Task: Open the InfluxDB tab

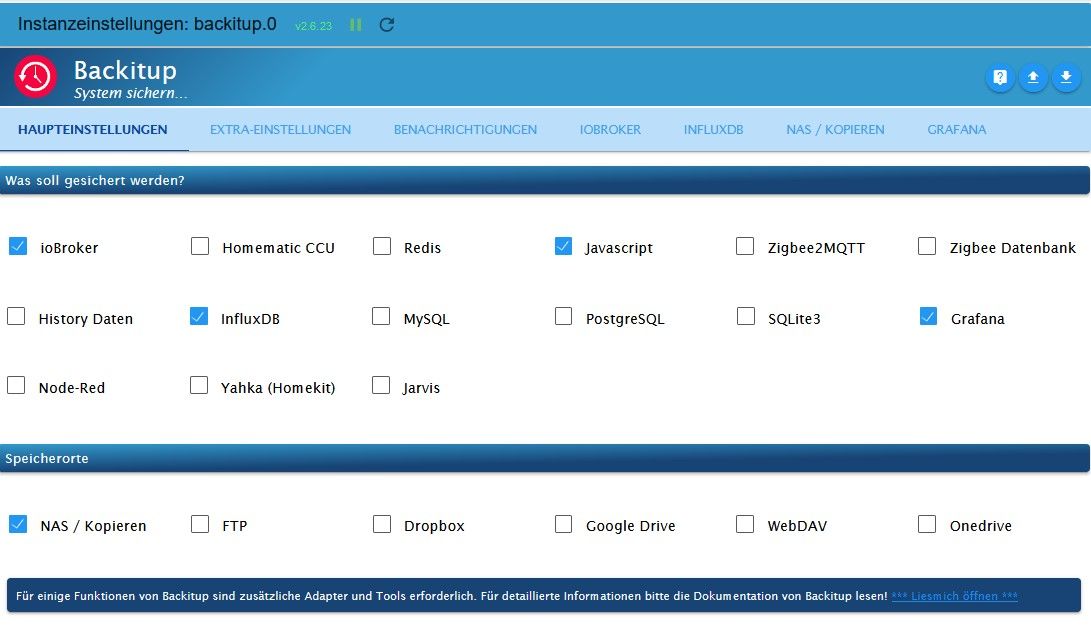Action: pyautogui.click(x=713, y=129)
